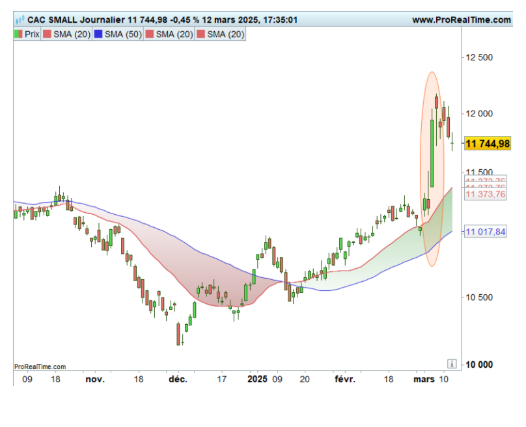The height and width of the screenshot is (427, 526).
Task: Click the déc. date axis label
Action: (x=178, y=379)
